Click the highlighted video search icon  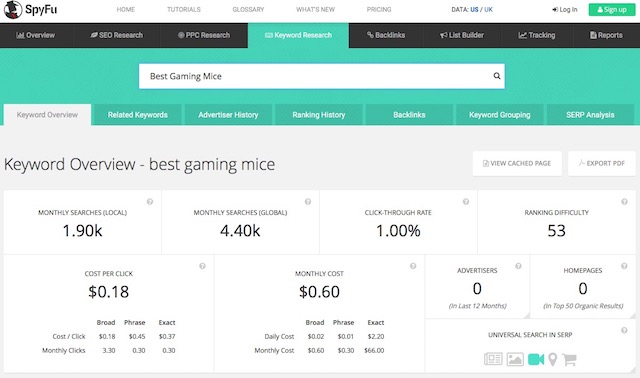point(536,359)
